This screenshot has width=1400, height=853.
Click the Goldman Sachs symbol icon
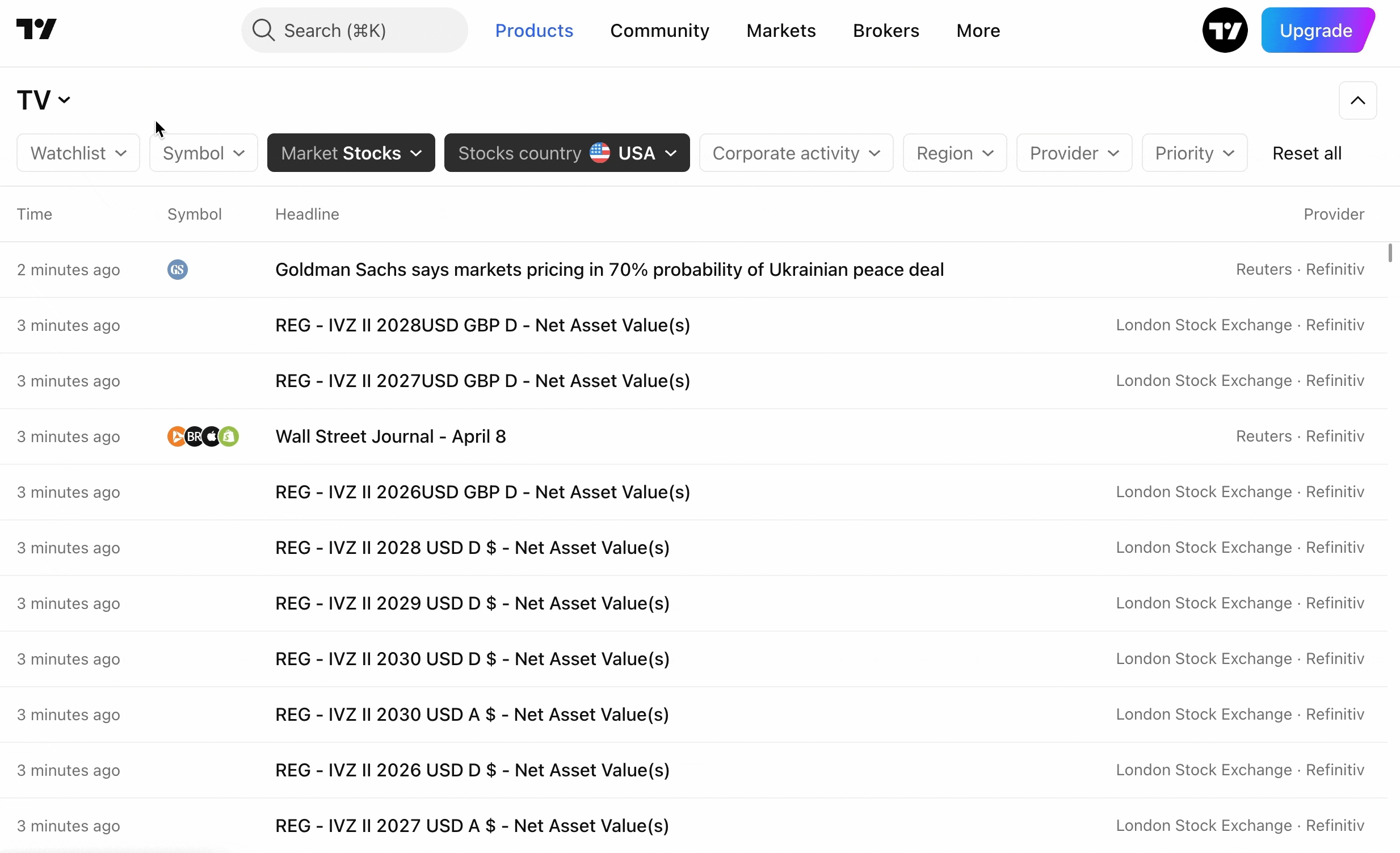[177, 270]
